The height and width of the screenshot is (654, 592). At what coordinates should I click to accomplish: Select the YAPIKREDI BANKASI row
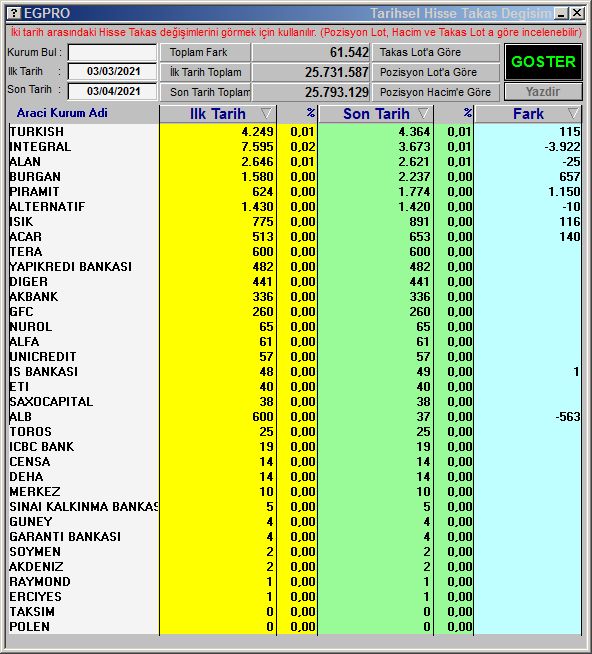coord(295,267)
